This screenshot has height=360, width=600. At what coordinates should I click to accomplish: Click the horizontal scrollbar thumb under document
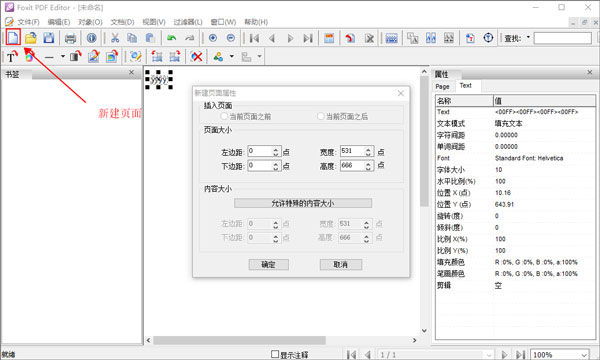click(240, 340)
